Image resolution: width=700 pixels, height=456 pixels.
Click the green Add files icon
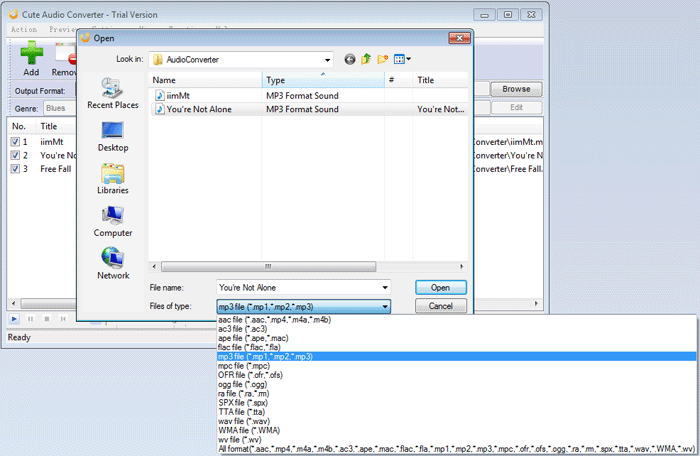click(31, 54)
